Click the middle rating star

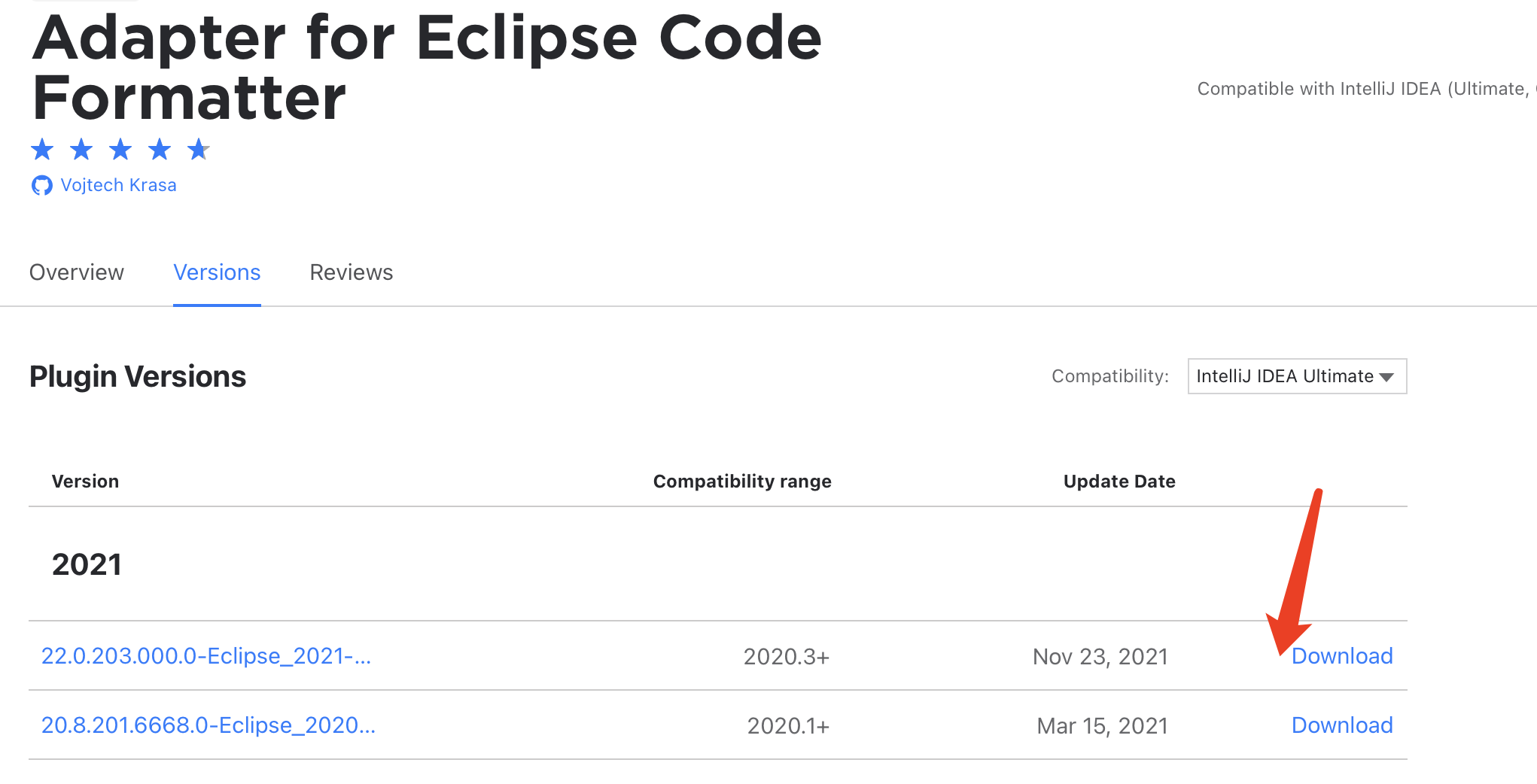coord(120,150)
